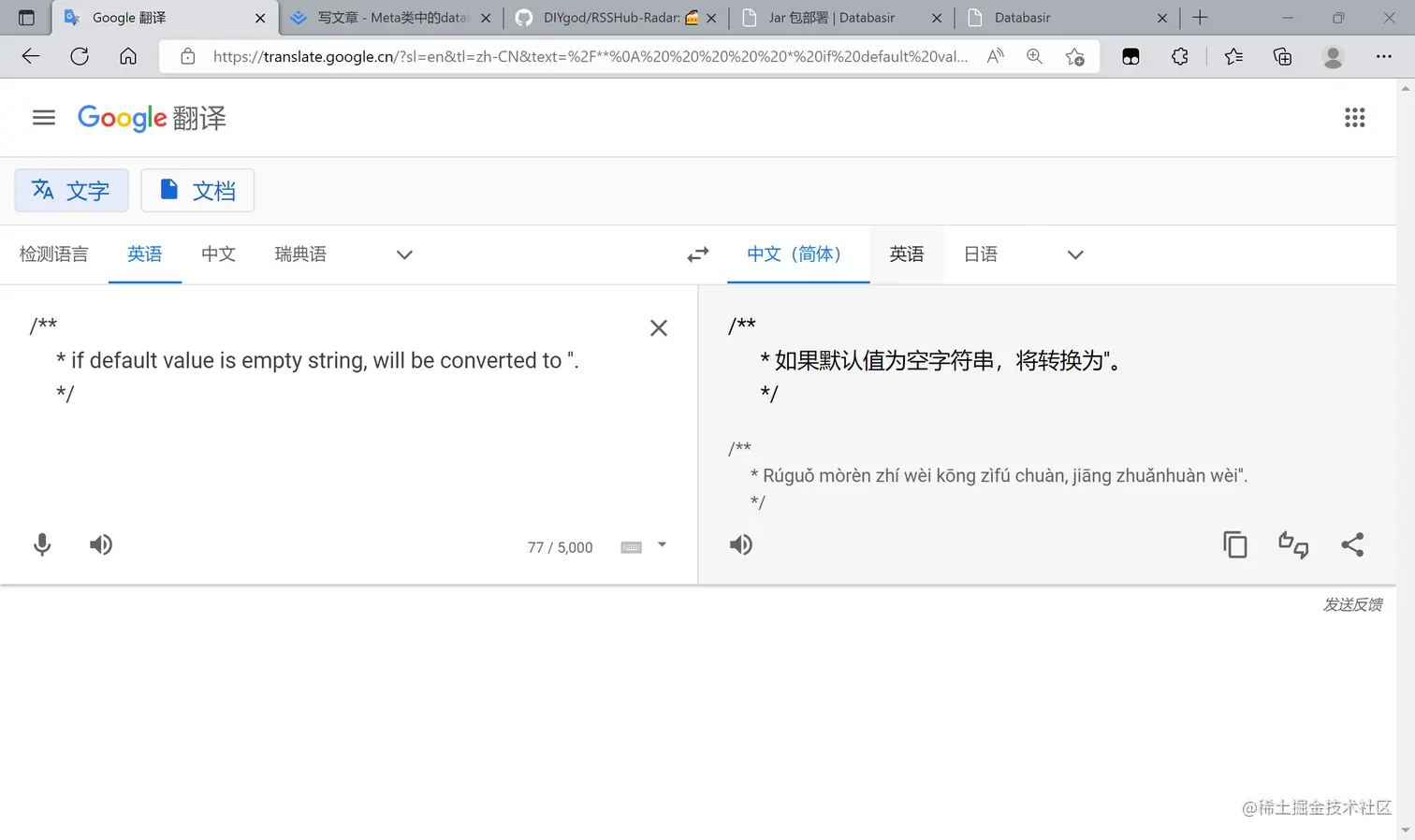Choose 中文（简体）as target language
This screenshot has height=840, width=1415.
point(798,254)
